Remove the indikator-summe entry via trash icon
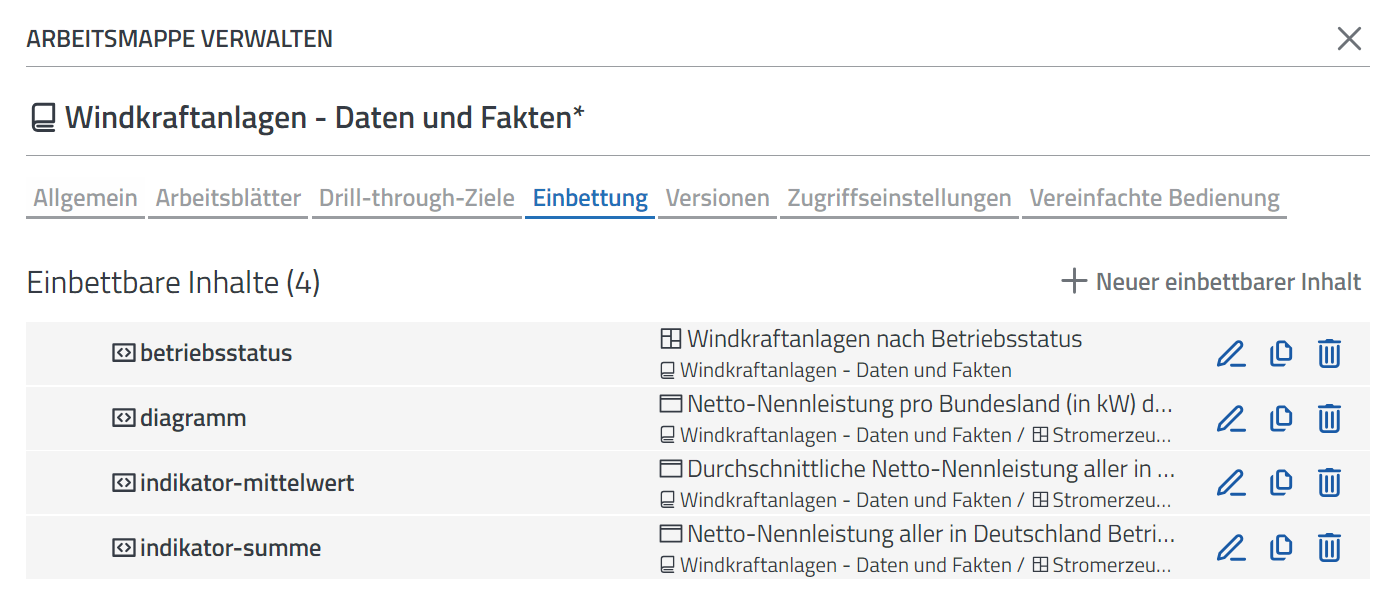The height and width of the screenshot is (605, 1396). click(1329, 548)
